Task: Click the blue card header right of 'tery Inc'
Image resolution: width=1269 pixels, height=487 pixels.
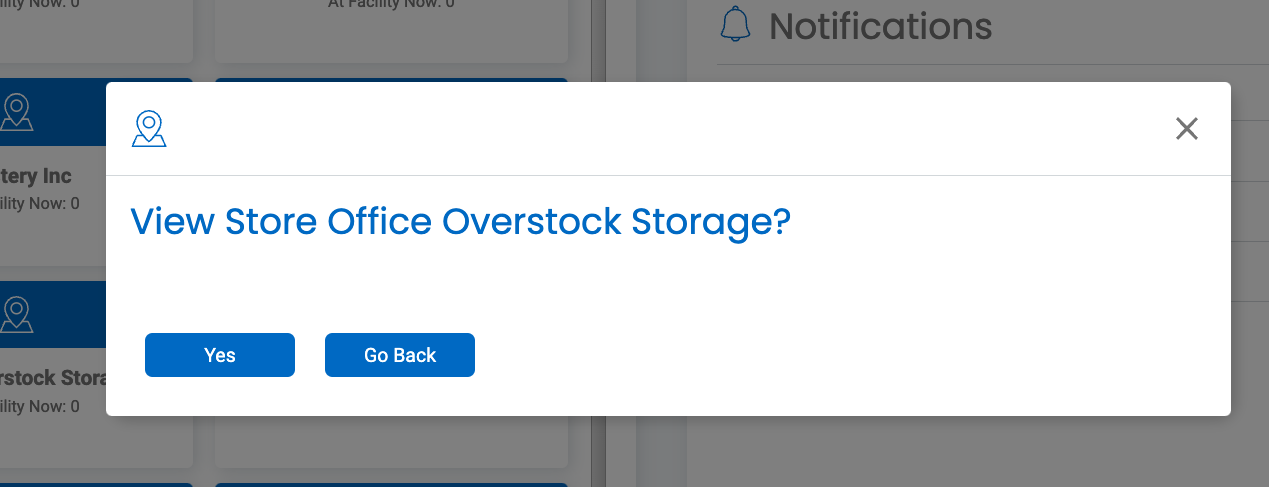Action: (391, 80)
